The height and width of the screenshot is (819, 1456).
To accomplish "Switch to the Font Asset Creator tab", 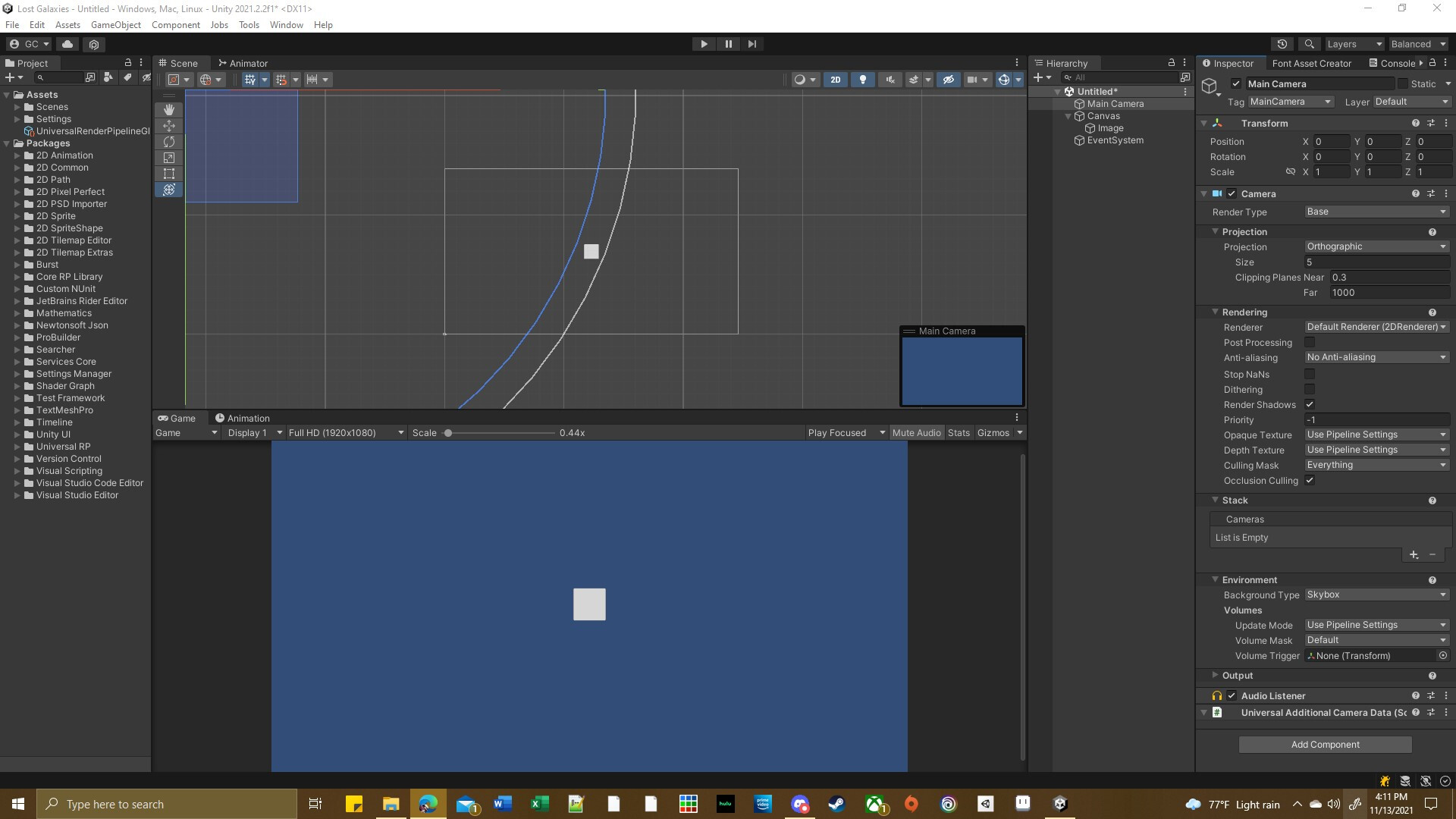I will pyautogui.click(x=1312, y=64).
